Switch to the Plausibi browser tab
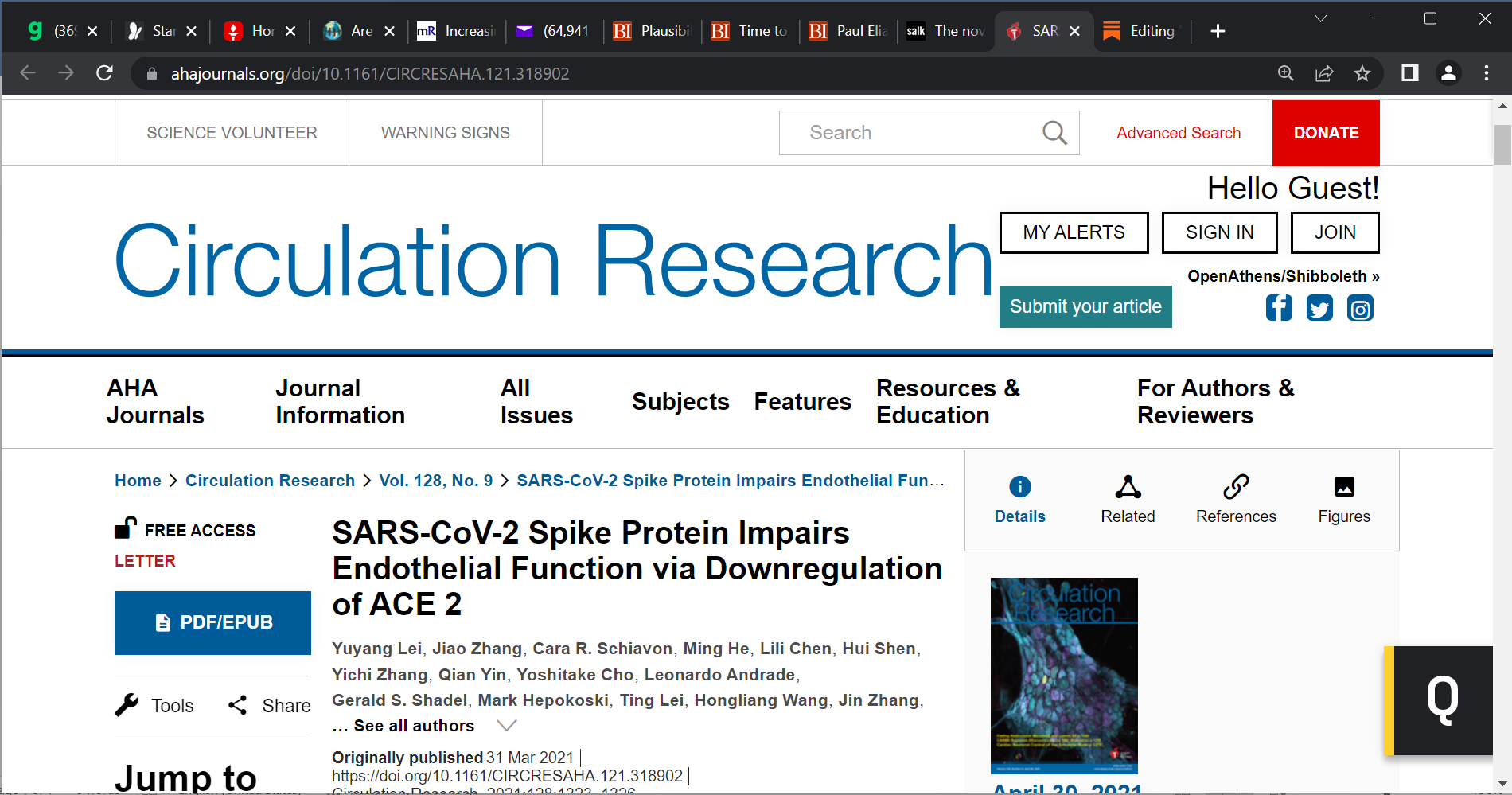The image size is (1512, 795). click(652, 31)
